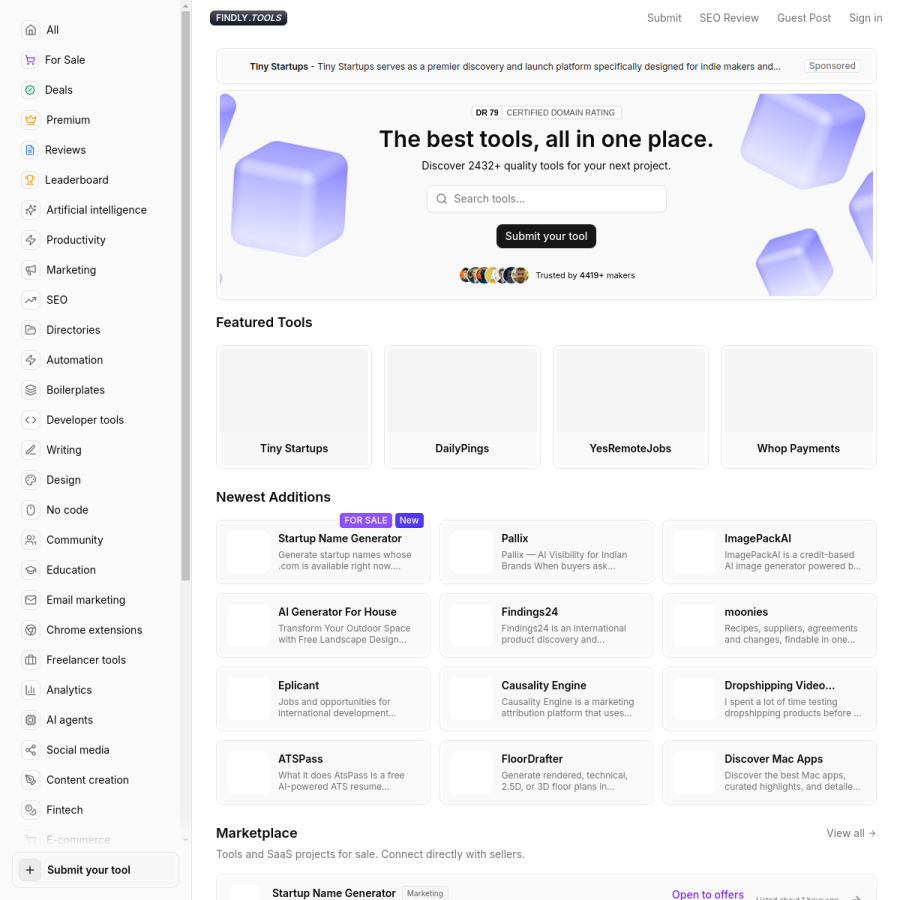This screenshot has height=900, width=900.
Task: Click the Developer tools code icon
Action: [x=31, y=420]
